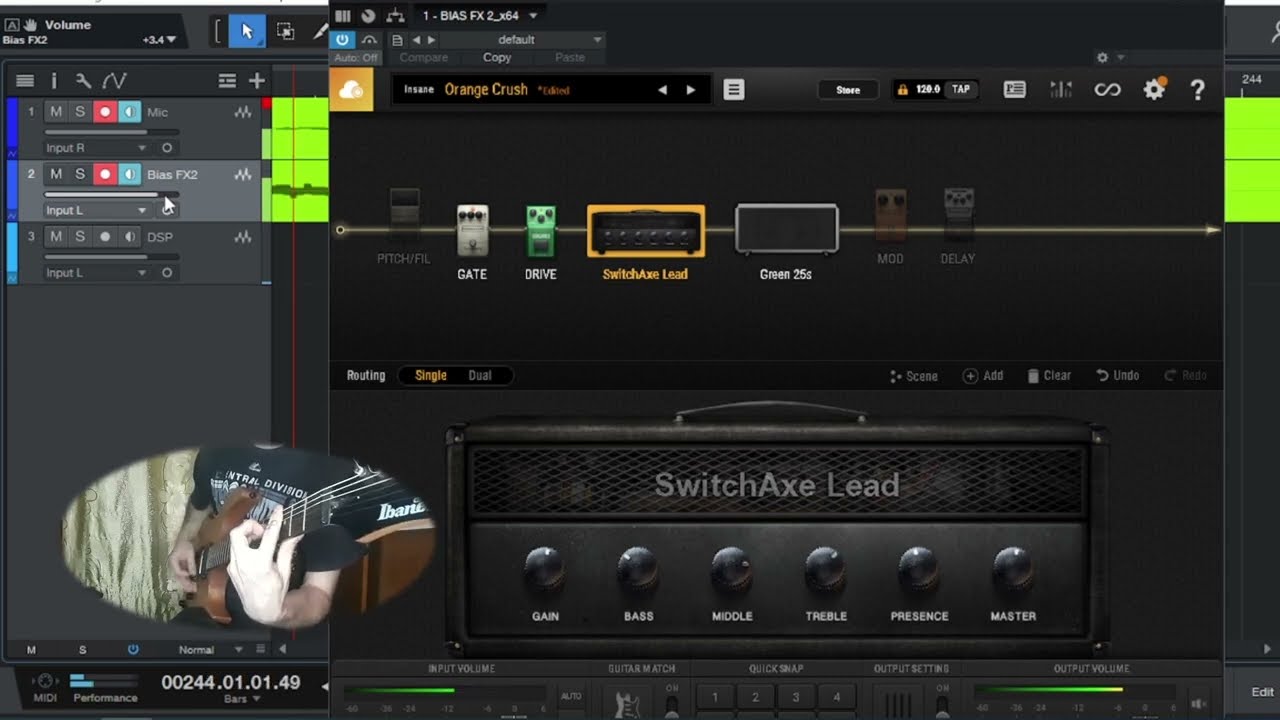Select the DELAY pedal

[x=958, y=215]
